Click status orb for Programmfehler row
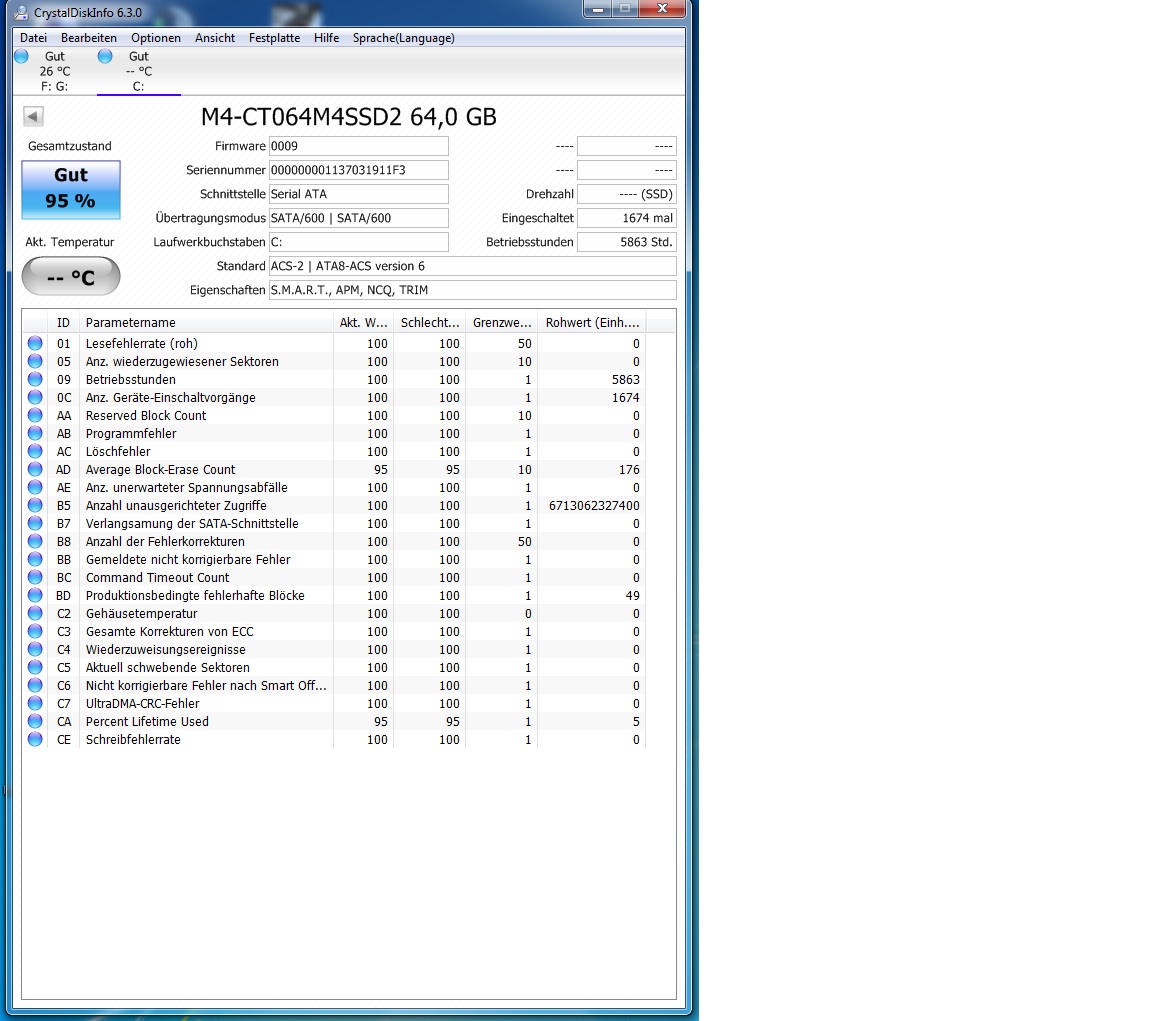 coord(35,433)
